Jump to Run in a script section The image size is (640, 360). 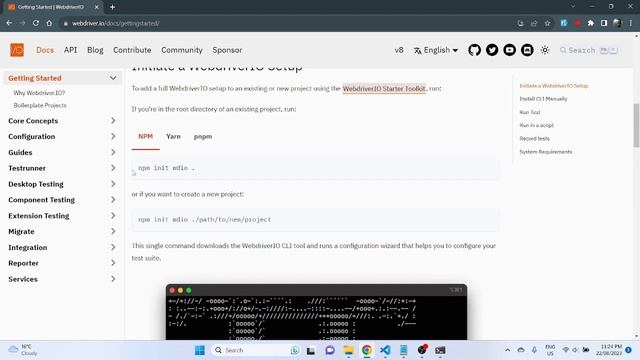click(536, 125)
